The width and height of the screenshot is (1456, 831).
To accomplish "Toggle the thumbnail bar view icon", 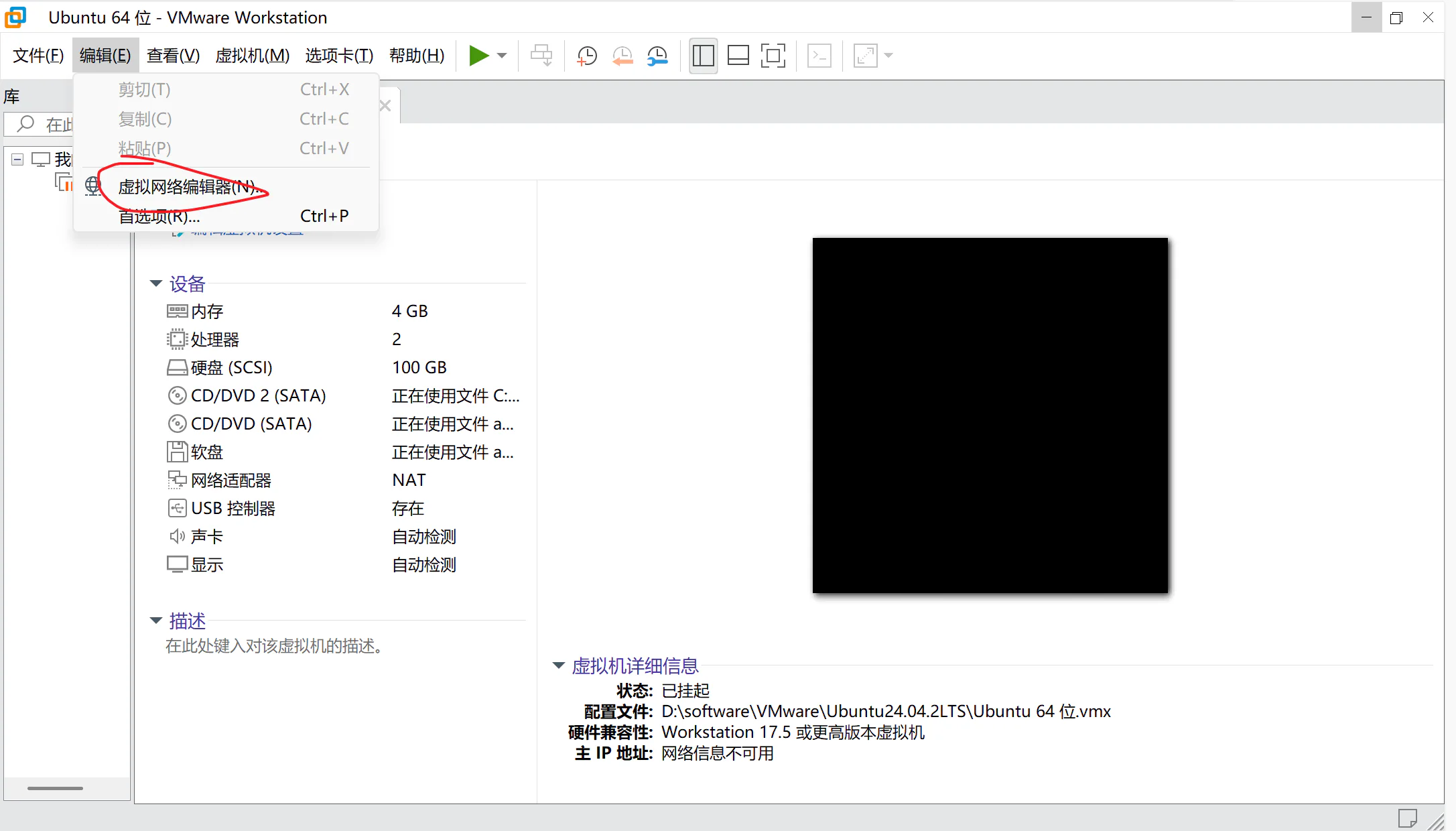I will click(738, 56).
